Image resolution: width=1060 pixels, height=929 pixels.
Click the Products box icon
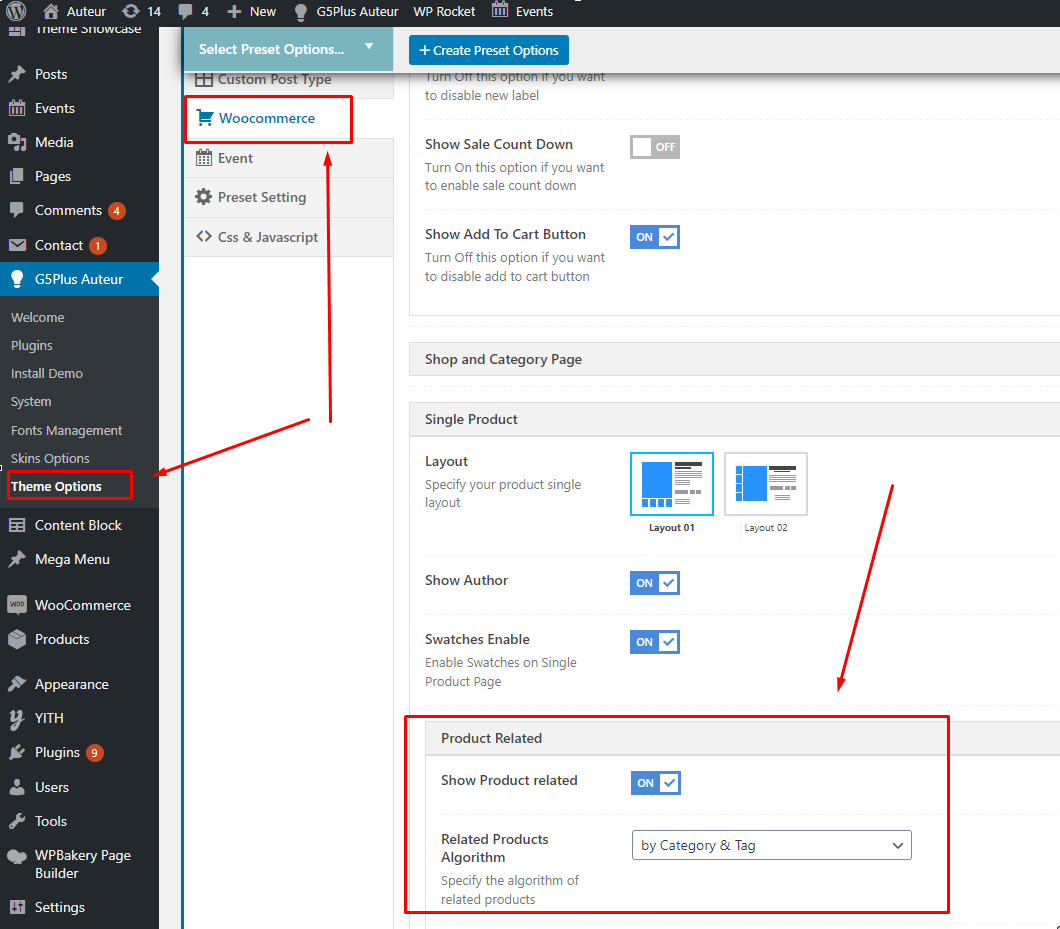pos(17,639)
